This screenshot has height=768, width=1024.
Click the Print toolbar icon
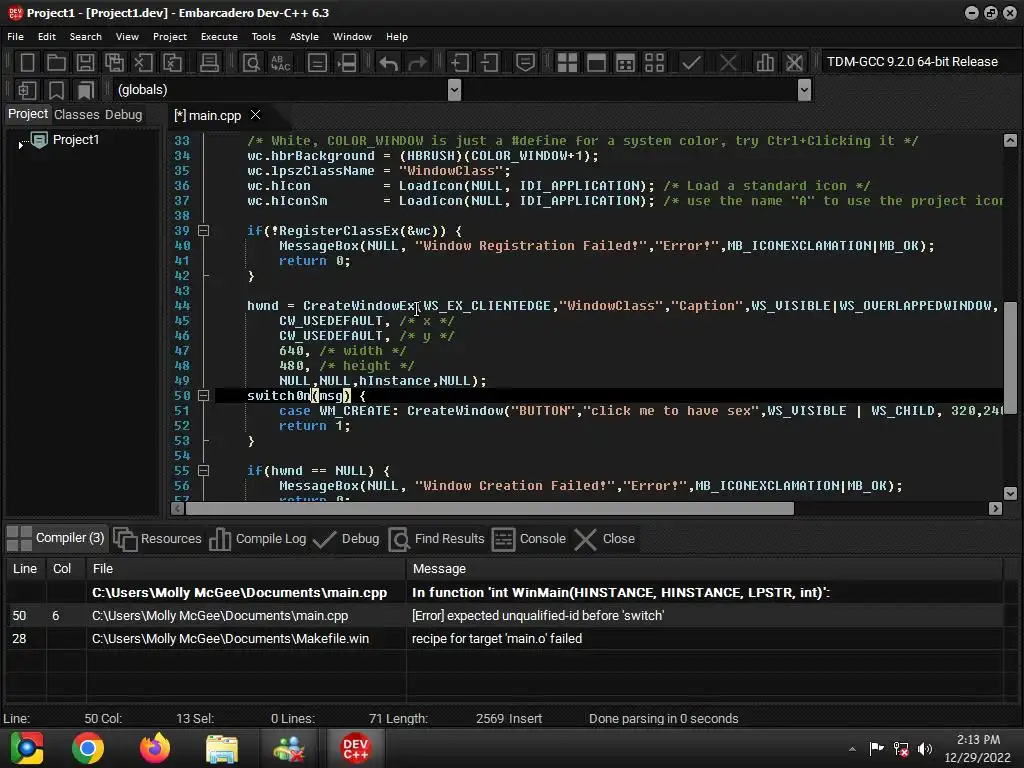(209, 63)
